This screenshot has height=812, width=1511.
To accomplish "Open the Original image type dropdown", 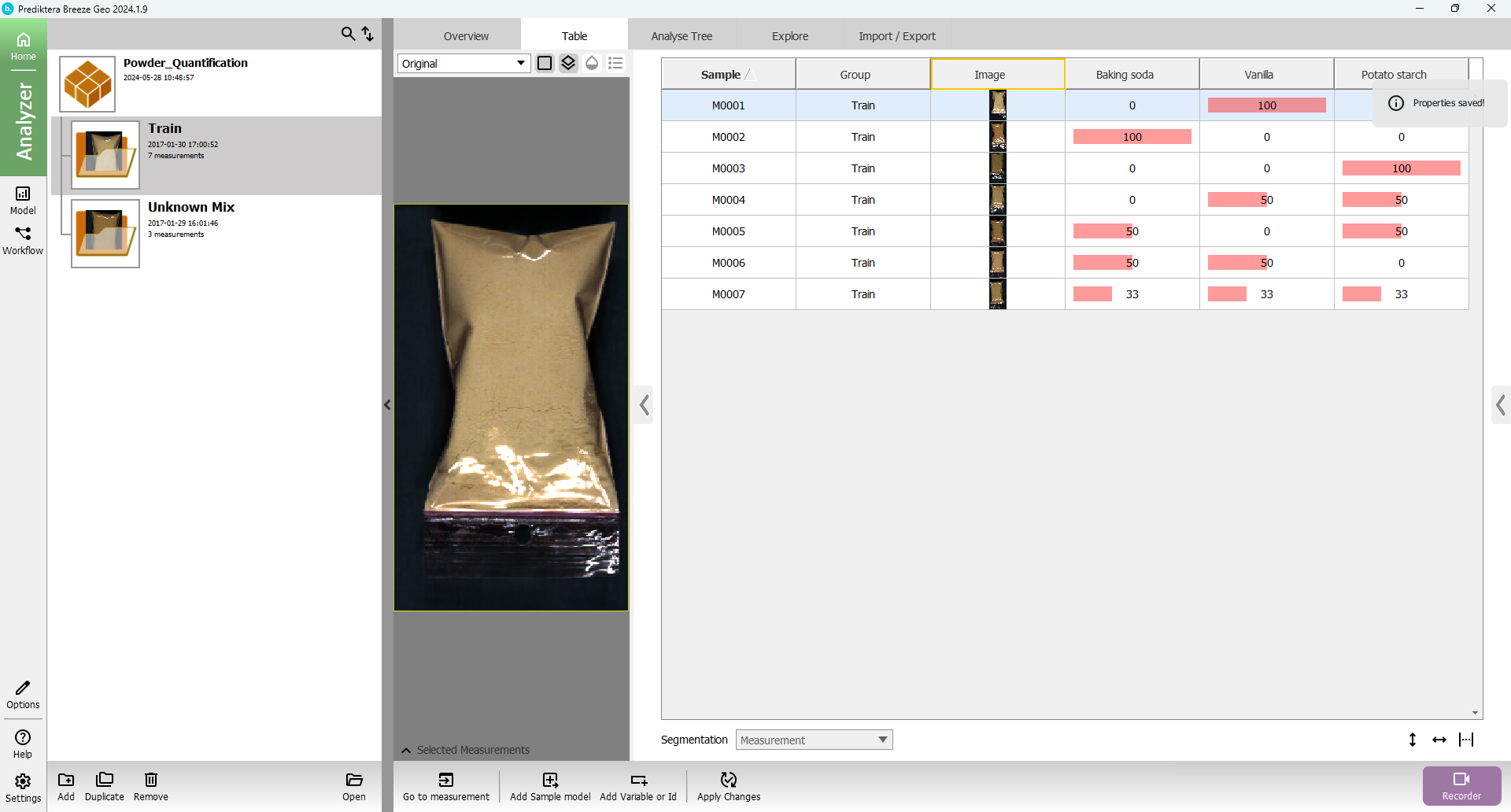I will click(464, 64).
